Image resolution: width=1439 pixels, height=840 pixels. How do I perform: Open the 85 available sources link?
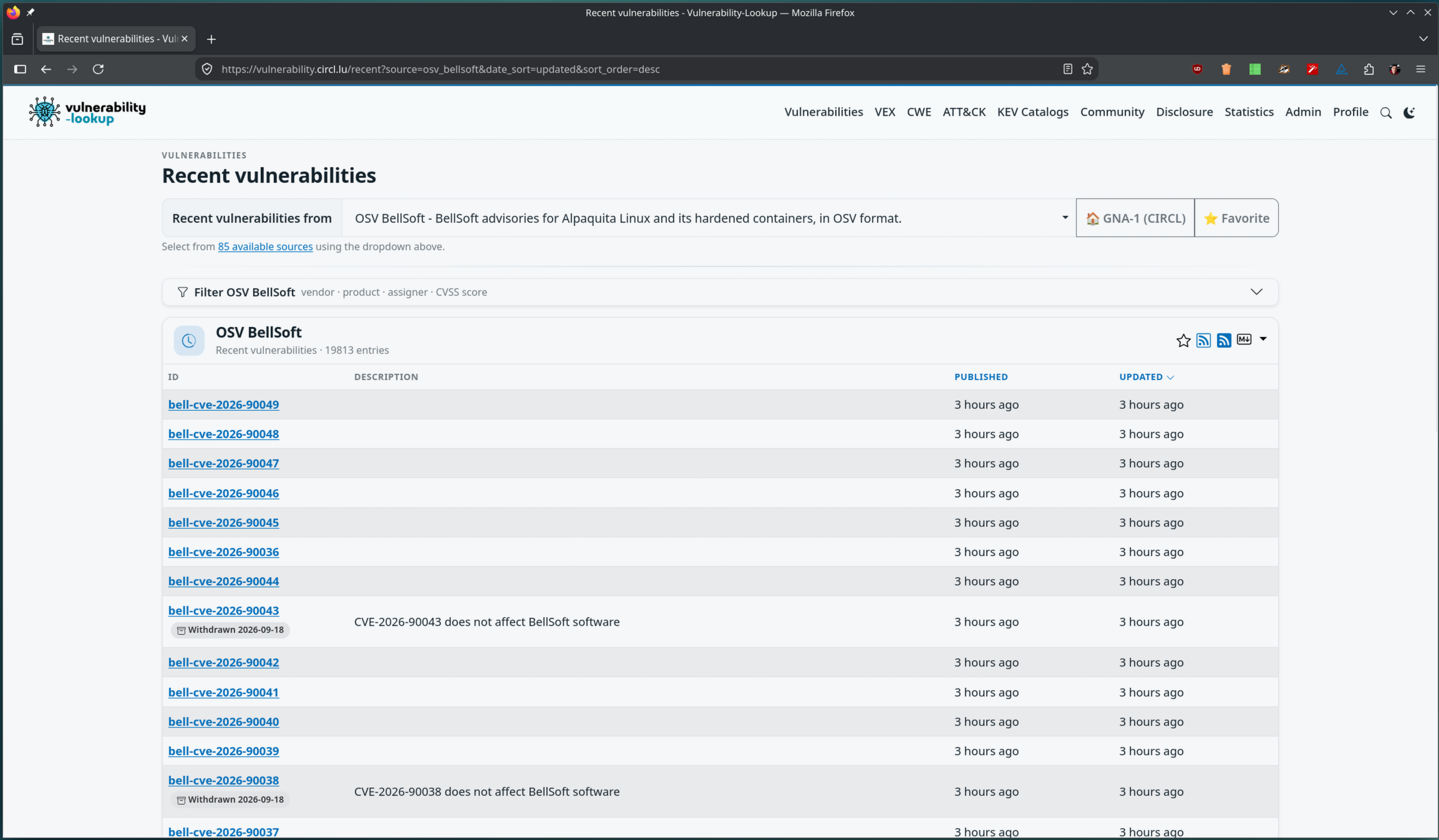[265, 247]
